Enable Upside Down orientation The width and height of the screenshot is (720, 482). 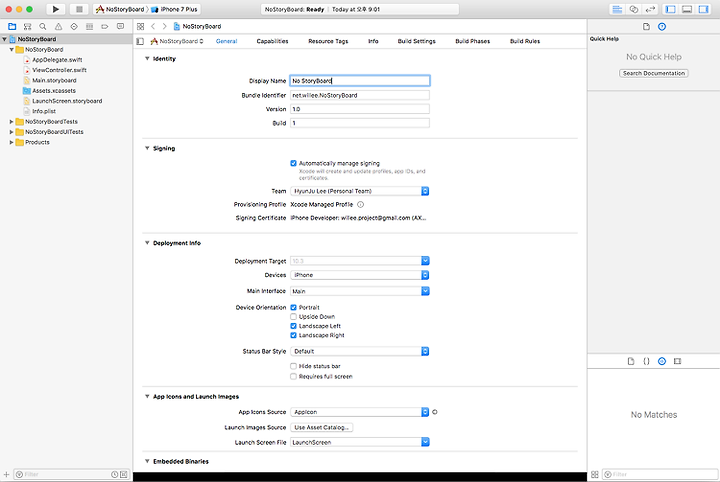coord(293,317)
